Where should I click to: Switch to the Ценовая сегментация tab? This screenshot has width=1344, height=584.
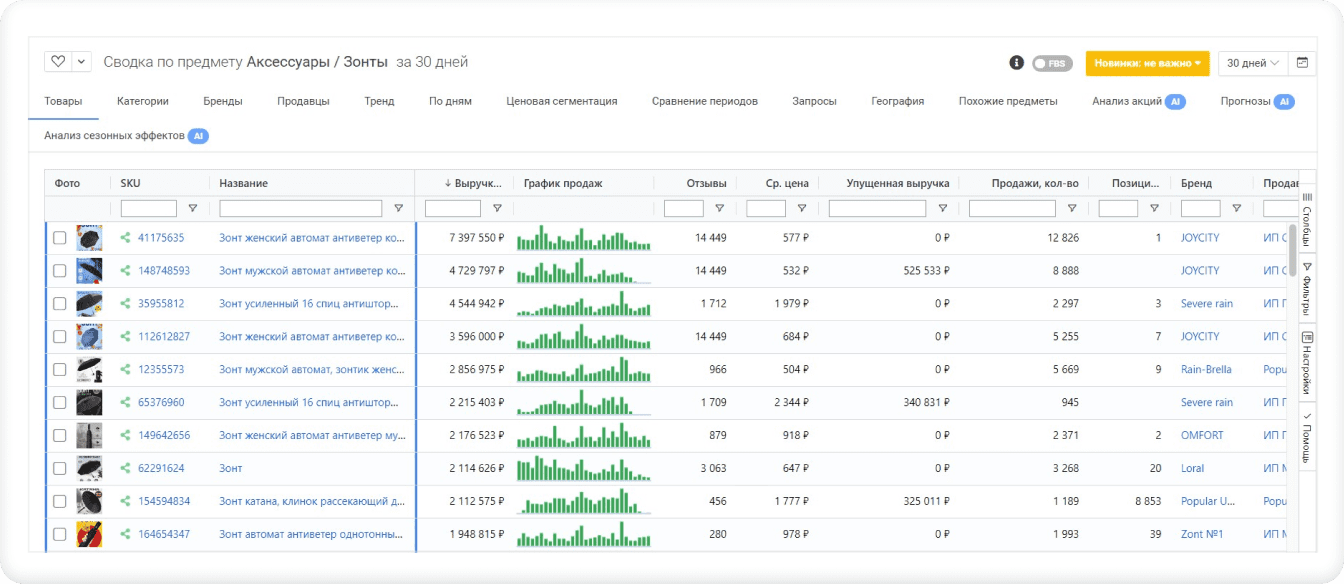coord(561,101)
